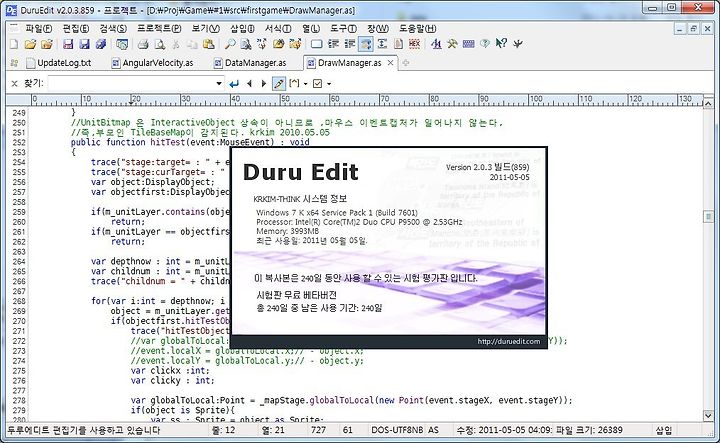Click the empty rectangle icon in toolbar
Screen dimensions: 720x443
[x=316, y=44]
